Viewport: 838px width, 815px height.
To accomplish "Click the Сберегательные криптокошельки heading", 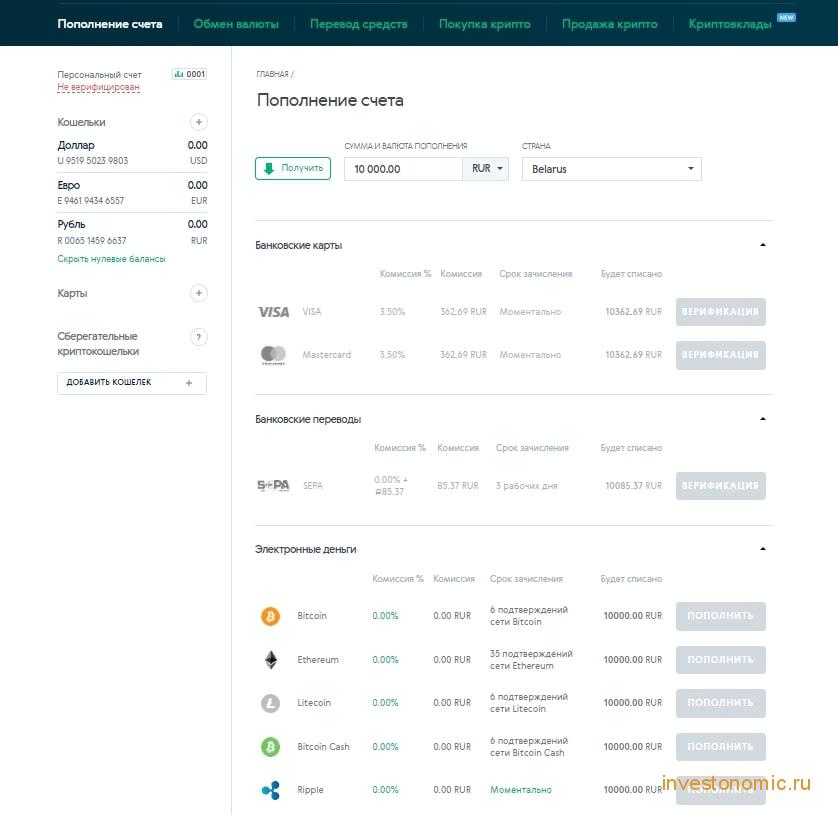I will point(98,344).
